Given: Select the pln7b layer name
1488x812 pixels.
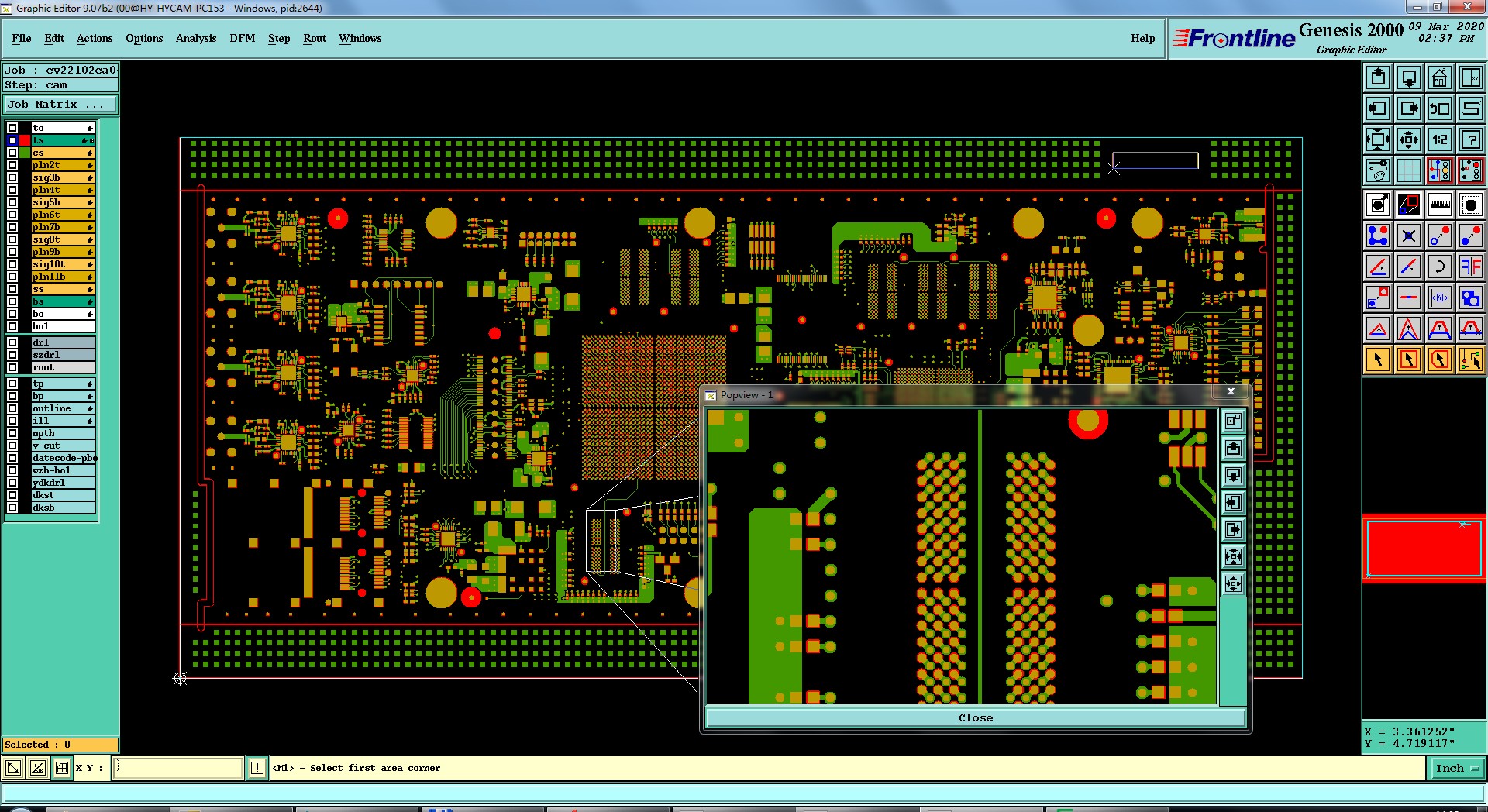Looking at the screenshot, I should (63, 227).
